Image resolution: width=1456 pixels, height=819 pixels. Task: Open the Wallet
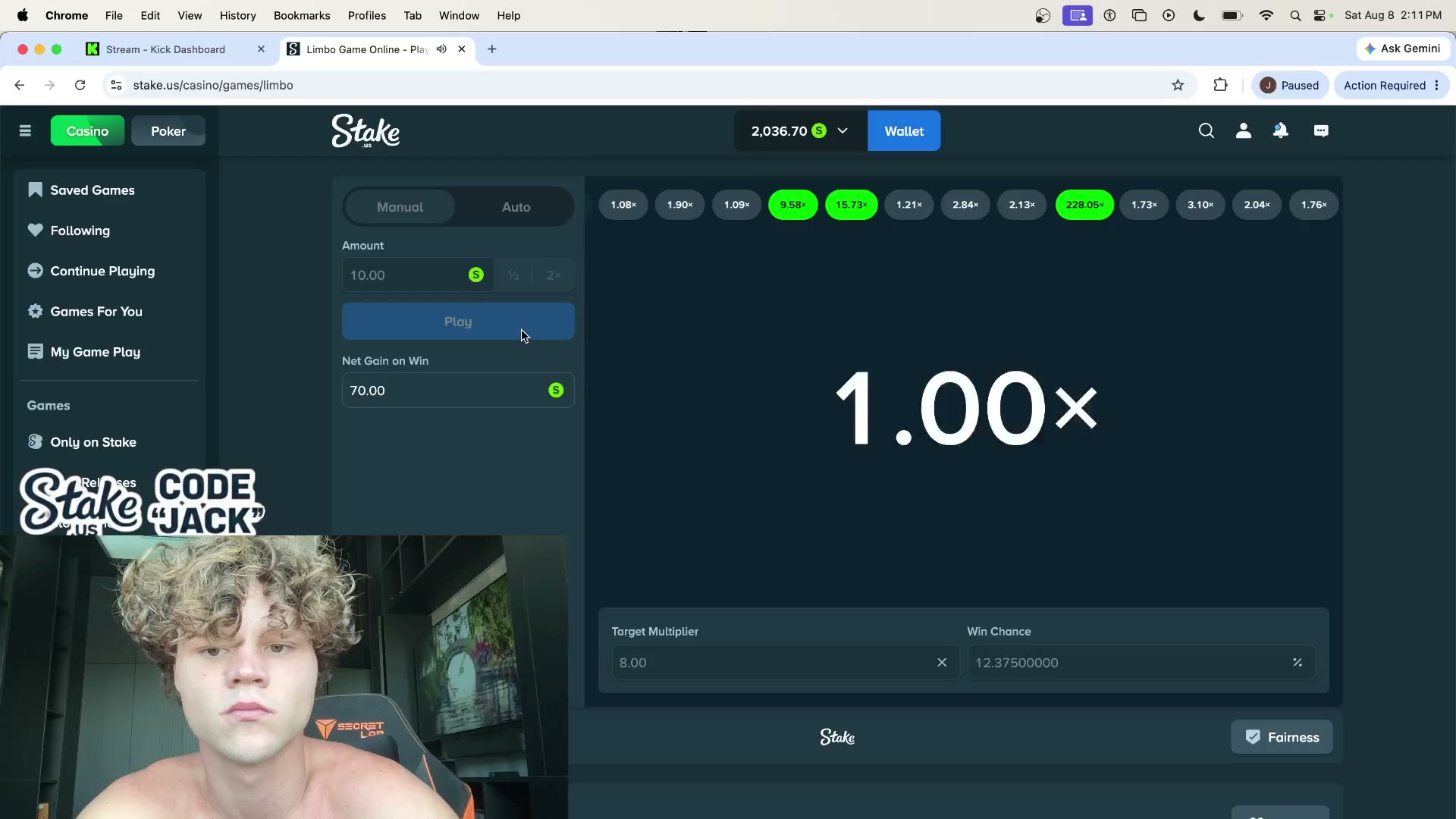[904, 131]
